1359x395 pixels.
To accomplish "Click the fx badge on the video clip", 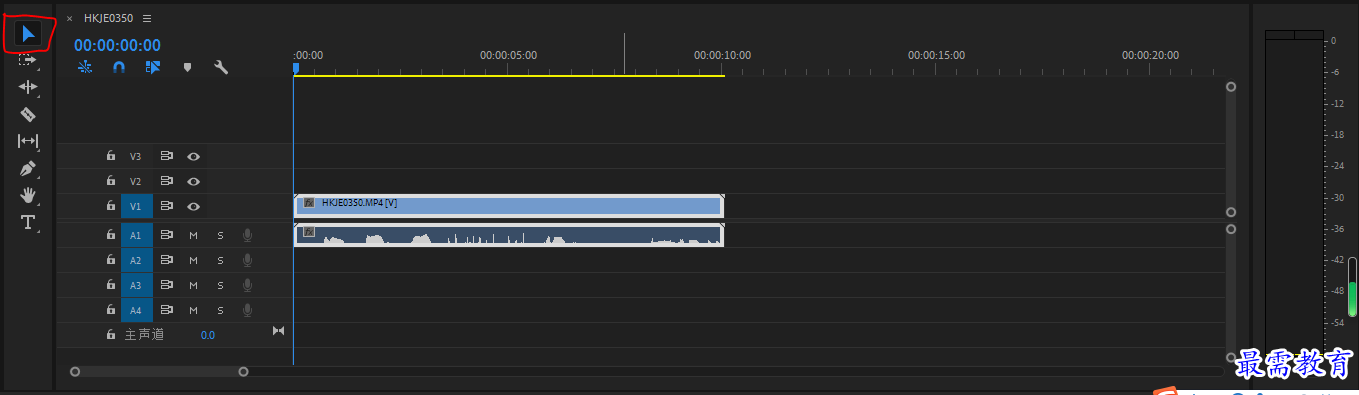I will 309,202.
